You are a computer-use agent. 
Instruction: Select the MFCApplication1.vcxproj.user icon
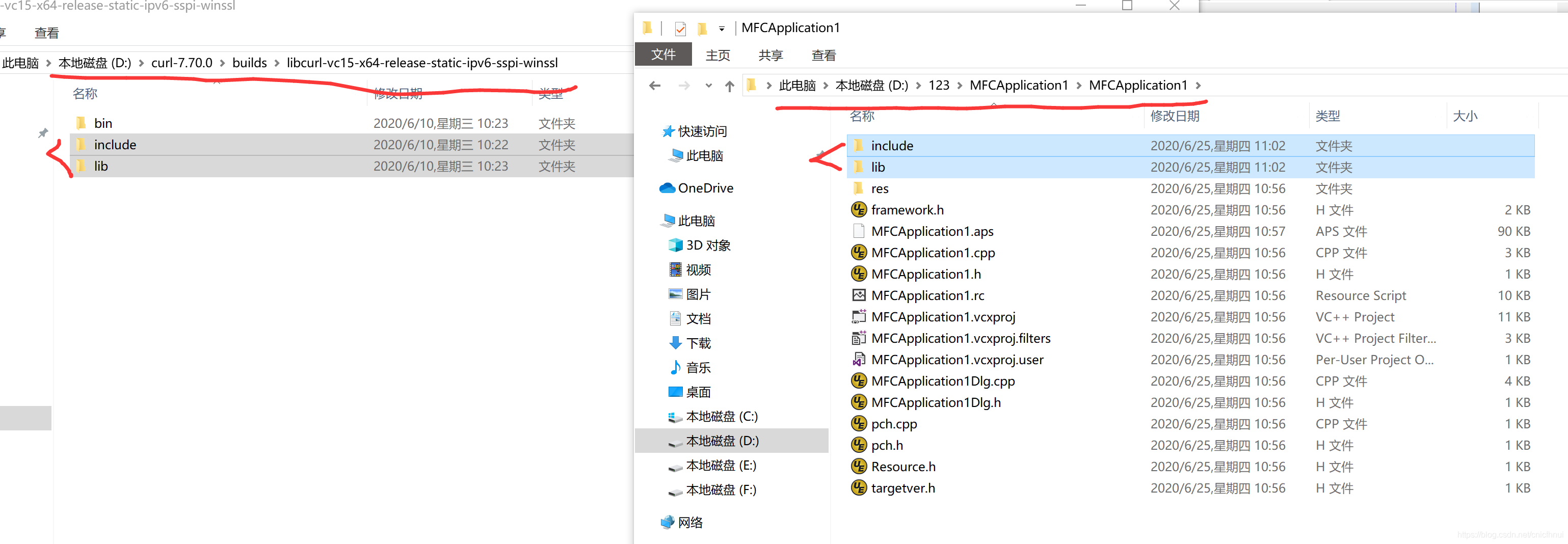(858, 360)
